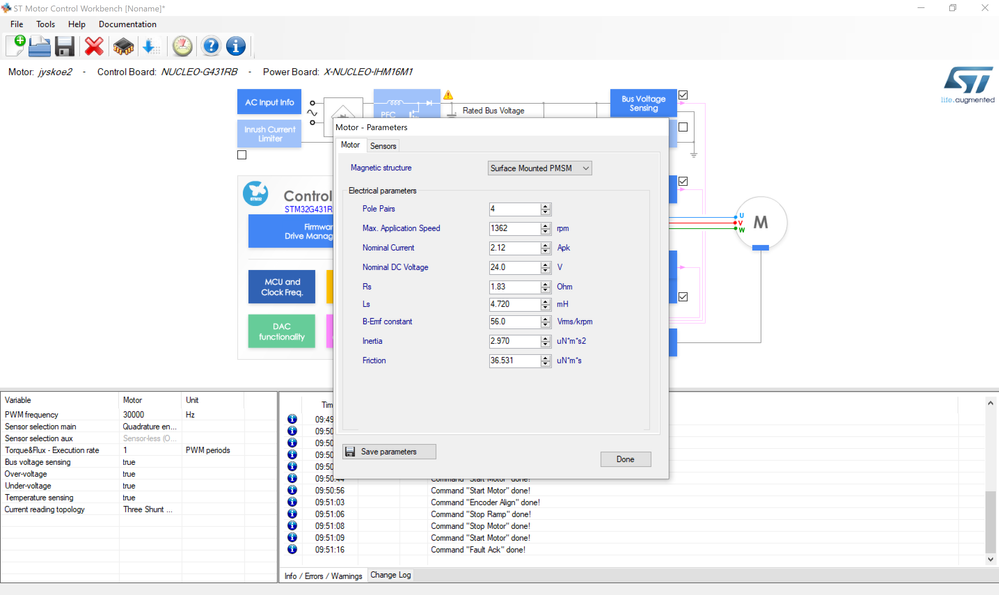
Task: Open the Inrush Current Limiter block
Action: [x=270, y=134]
